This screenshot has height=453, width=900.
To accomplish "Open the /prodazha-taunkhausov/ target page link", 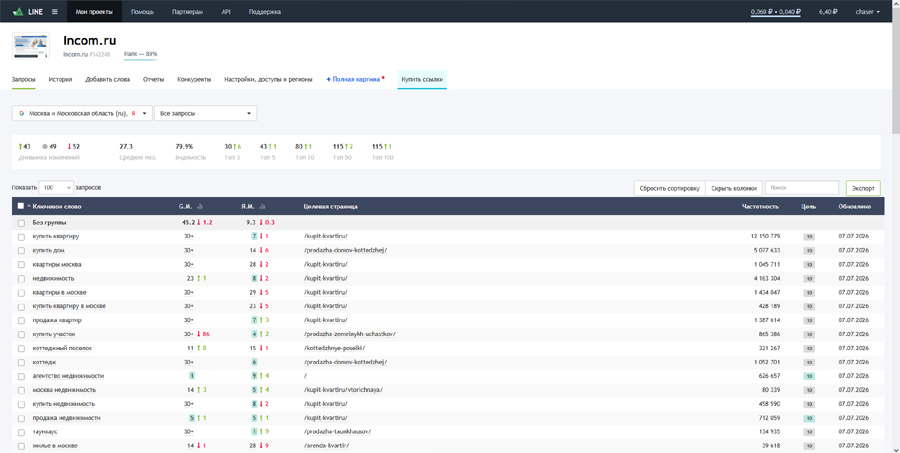I will coord(337,432).
